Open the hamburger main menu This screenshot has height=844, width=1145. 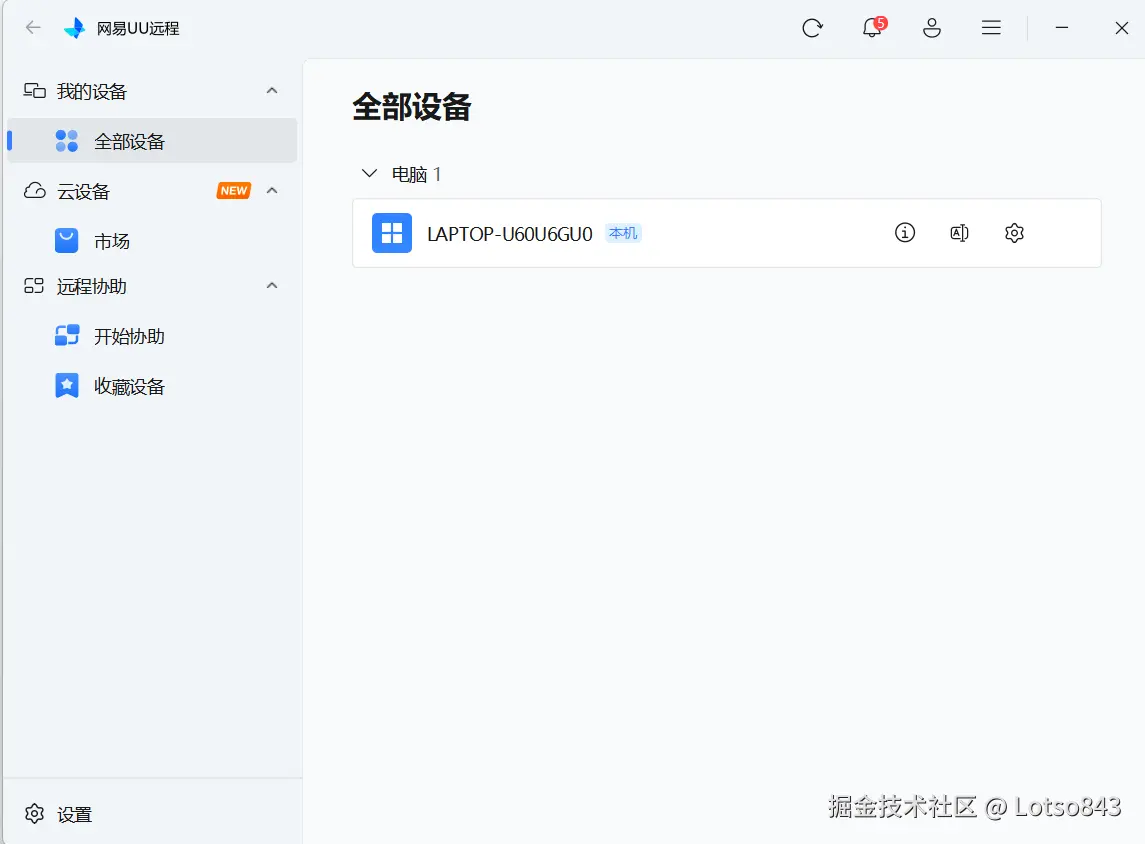(991, 28)
